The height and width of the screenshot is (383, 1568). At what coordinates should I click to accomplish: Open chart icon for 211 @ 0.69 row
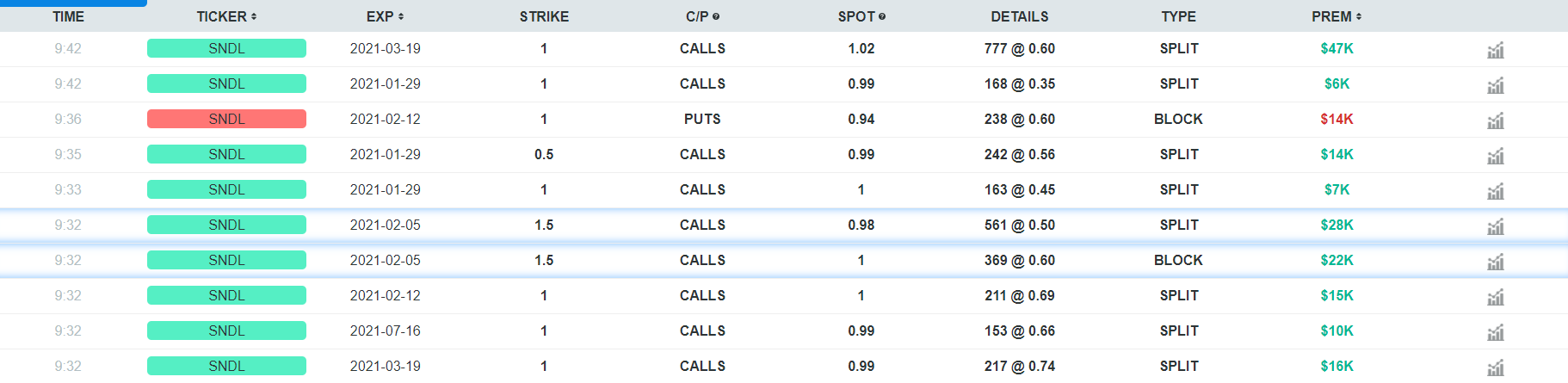click(x=1496, y=297)
